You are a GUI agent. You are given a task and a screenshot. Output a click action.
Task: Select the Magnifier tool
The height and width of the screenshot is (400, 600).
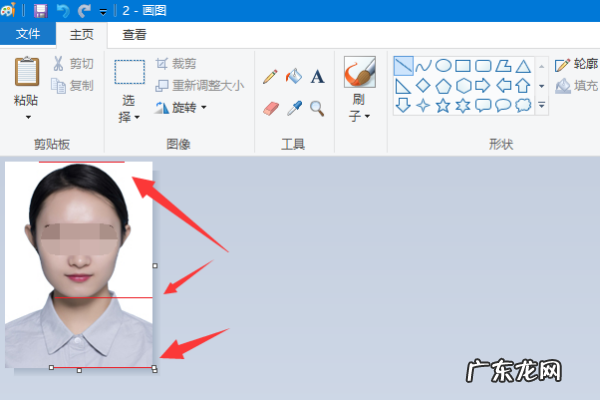317,108
